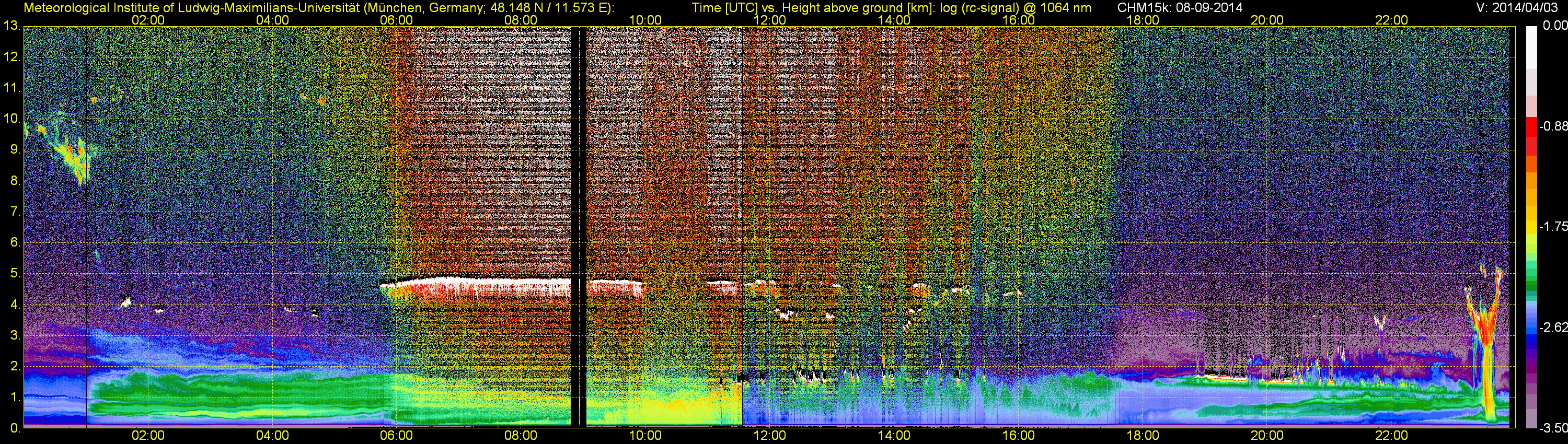
Task: Select 08:00 on the lower time axis
Action: pos(521,436)
